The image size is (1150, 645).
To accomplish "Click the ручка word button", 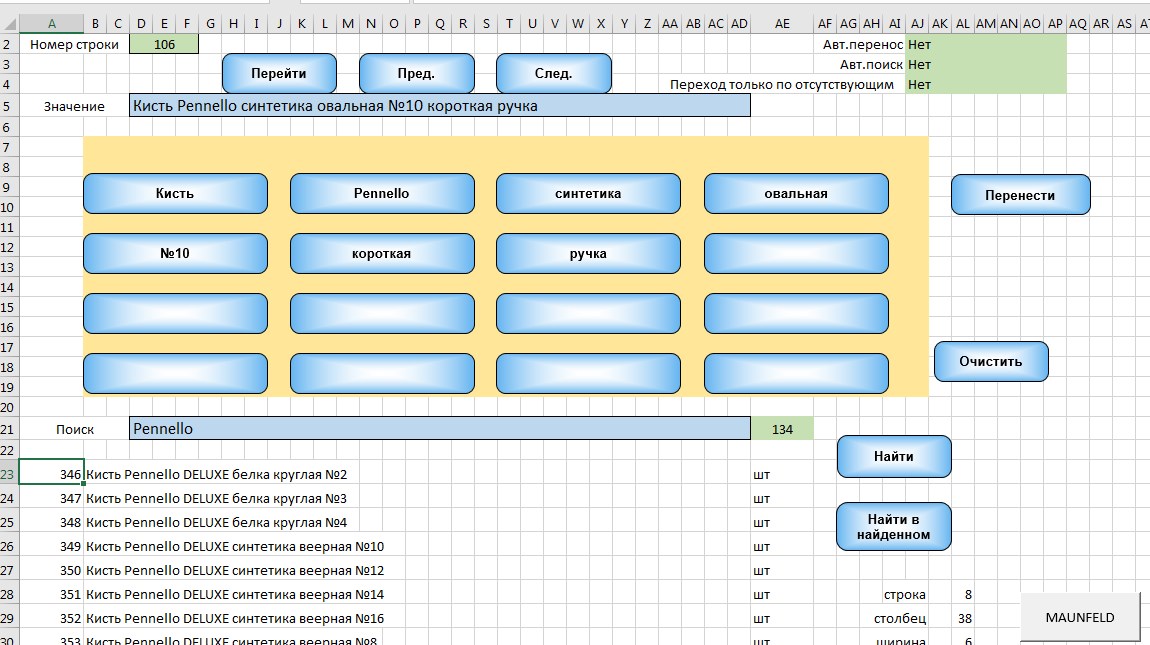I will 588,254.
